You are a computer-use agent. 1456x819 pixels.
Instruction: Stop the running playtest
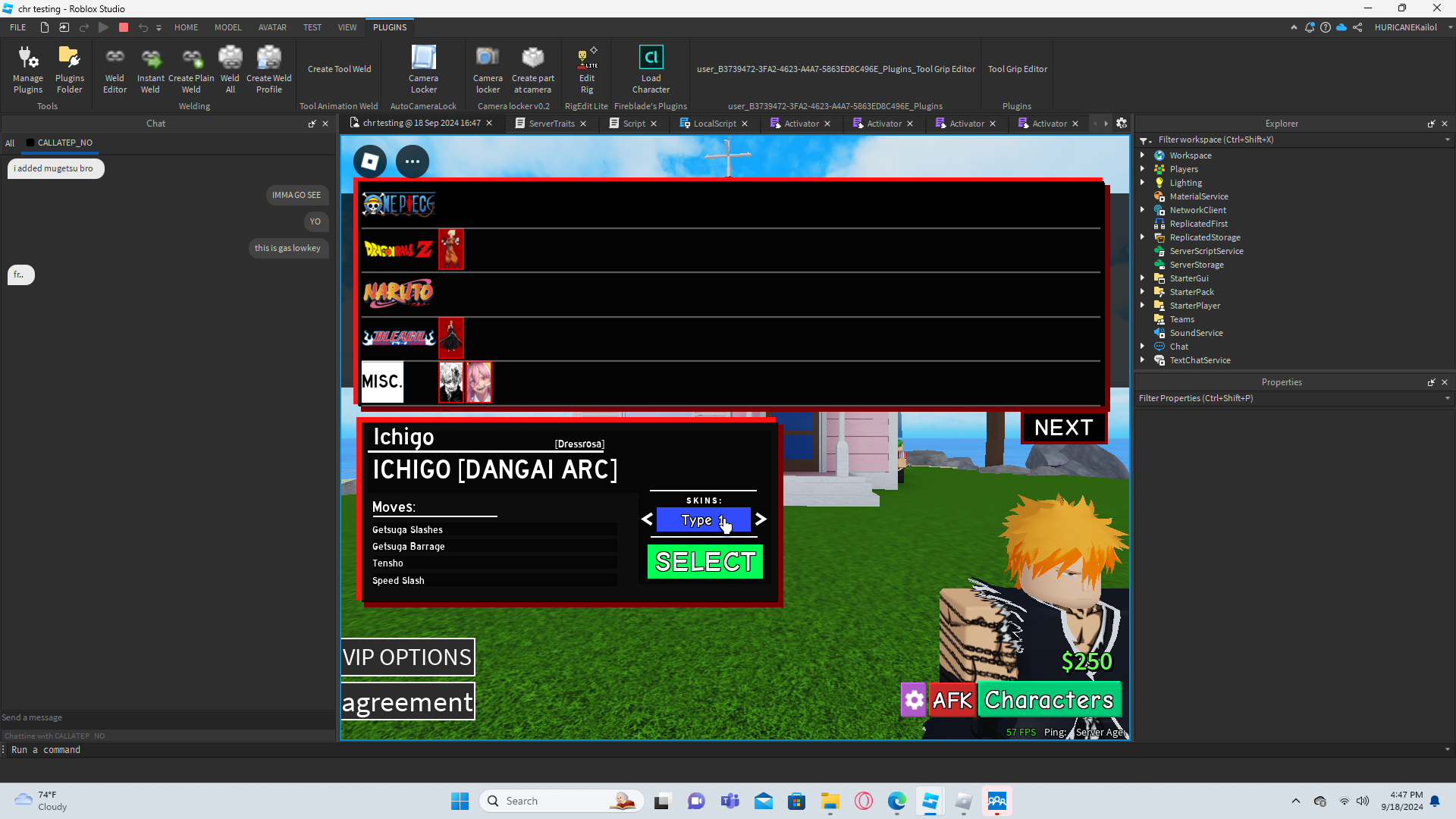tap(124, 27)
